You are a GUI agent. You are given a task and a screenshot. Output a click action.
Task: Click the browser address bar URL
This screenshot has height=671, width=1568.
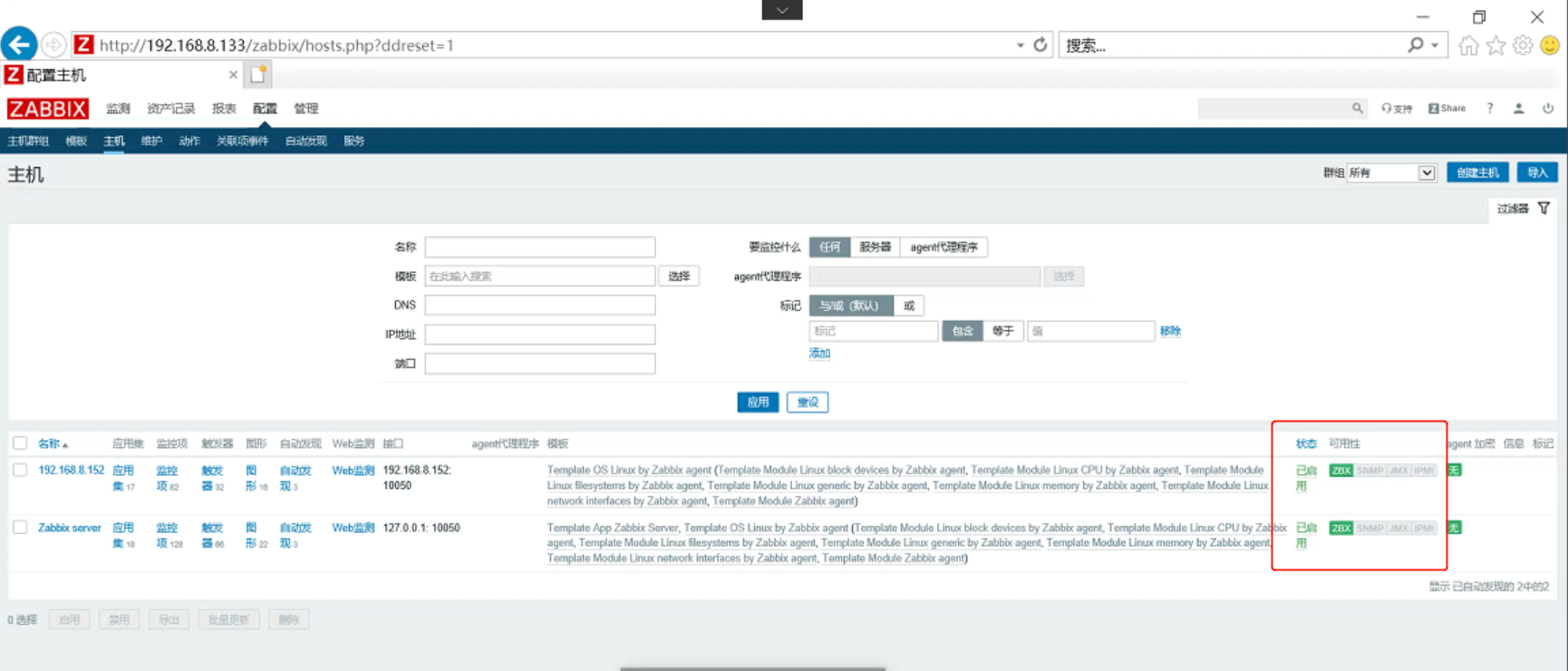(276, 45)
